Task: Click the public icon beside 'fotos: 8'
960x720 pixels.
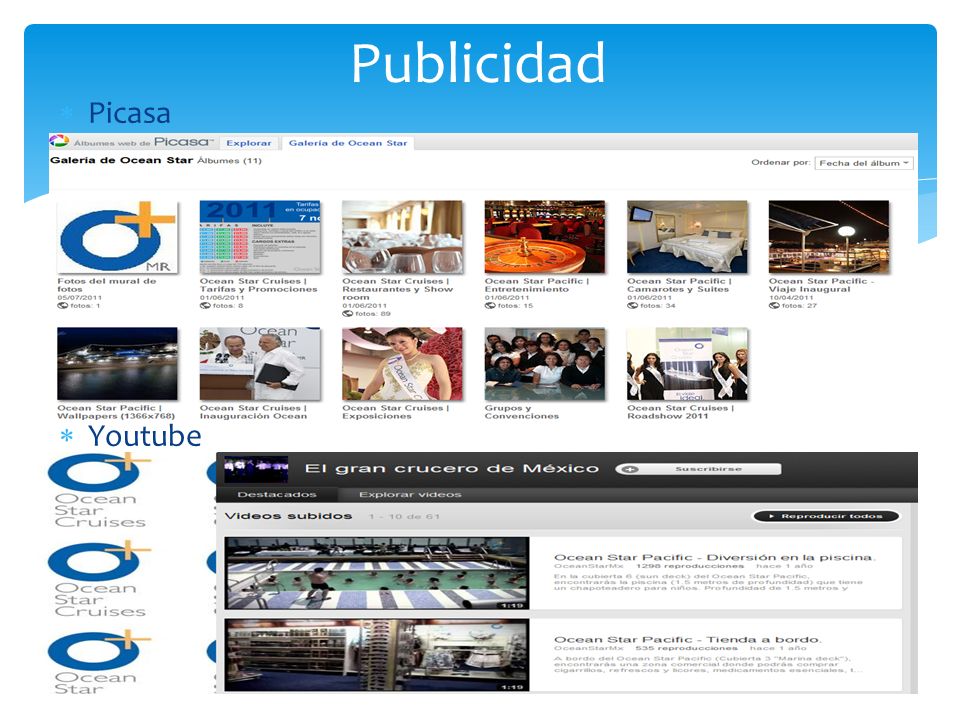Action: [205, 305]
